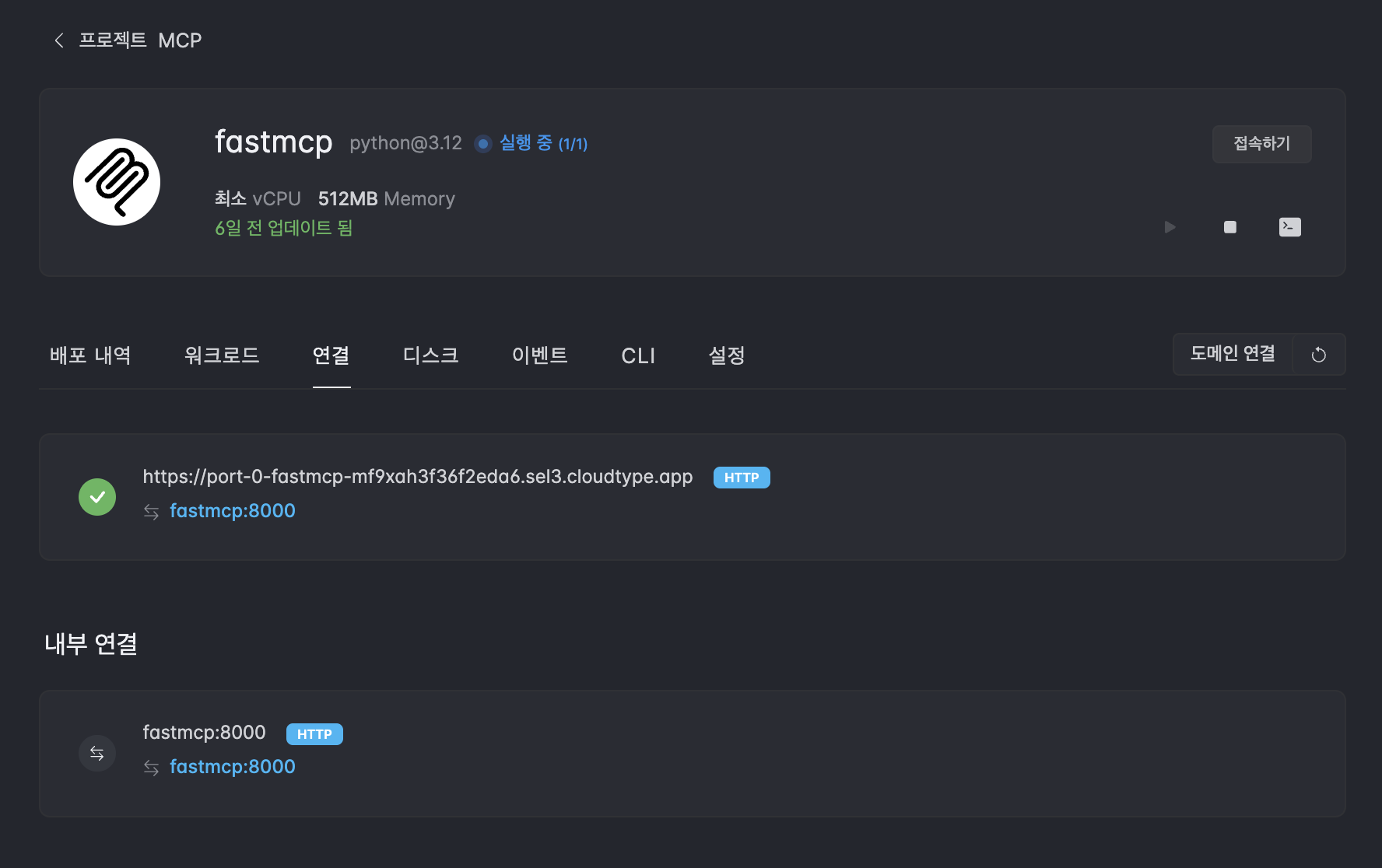The image size is (1382, 868).
Task: Click the fastmcp service title
Action: (274, 142)
